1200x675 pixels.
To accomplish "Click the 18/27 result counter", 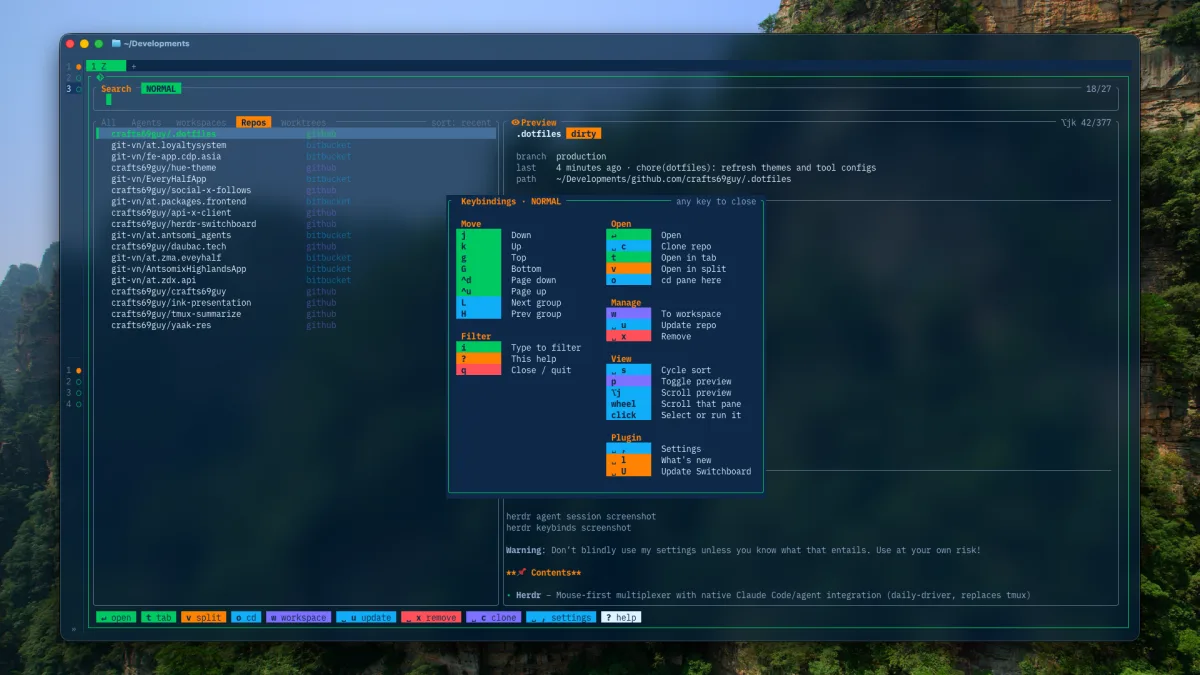I will click(1098, 89).
